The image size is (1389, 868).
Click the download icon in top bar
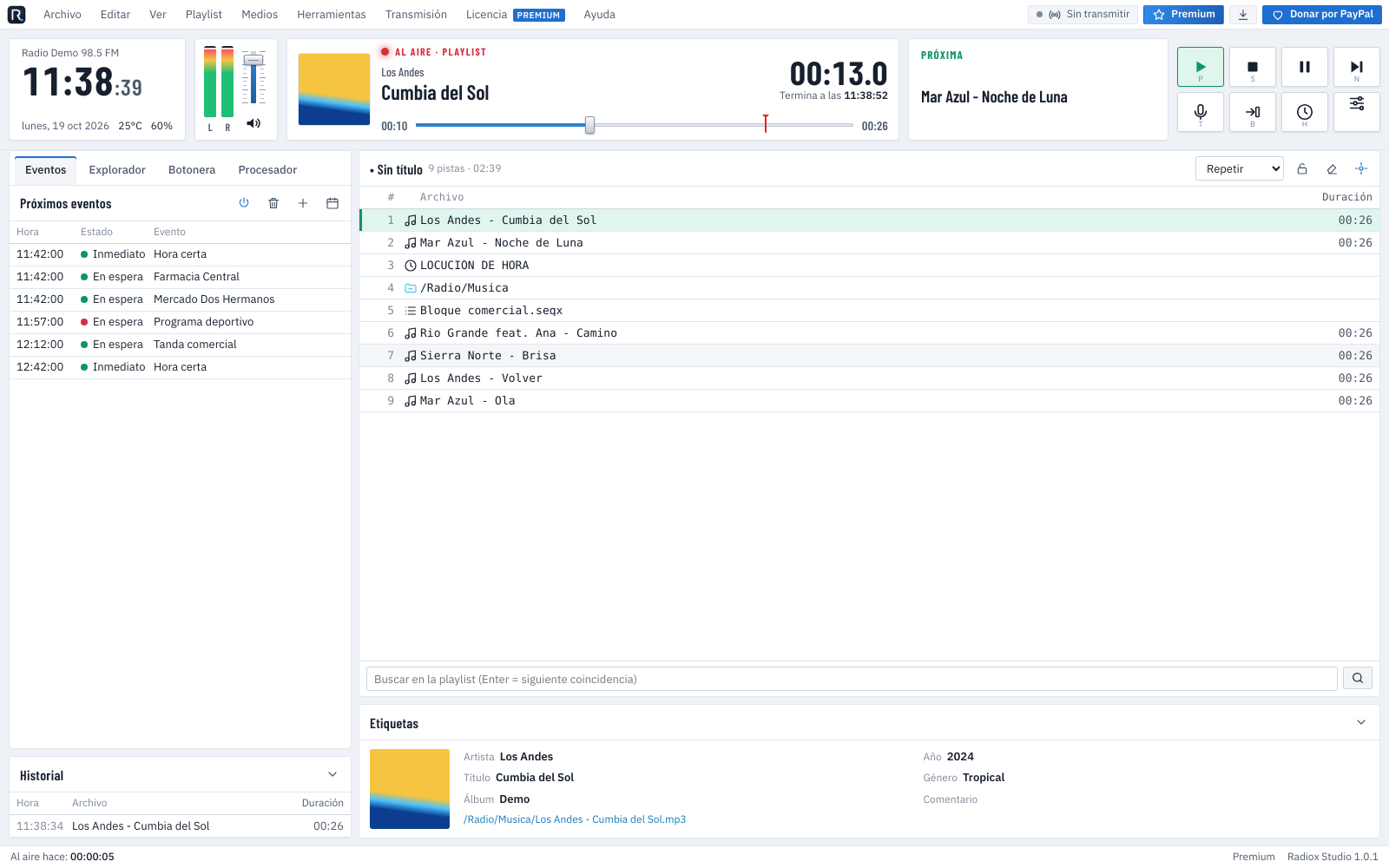tap(1243, 15)
